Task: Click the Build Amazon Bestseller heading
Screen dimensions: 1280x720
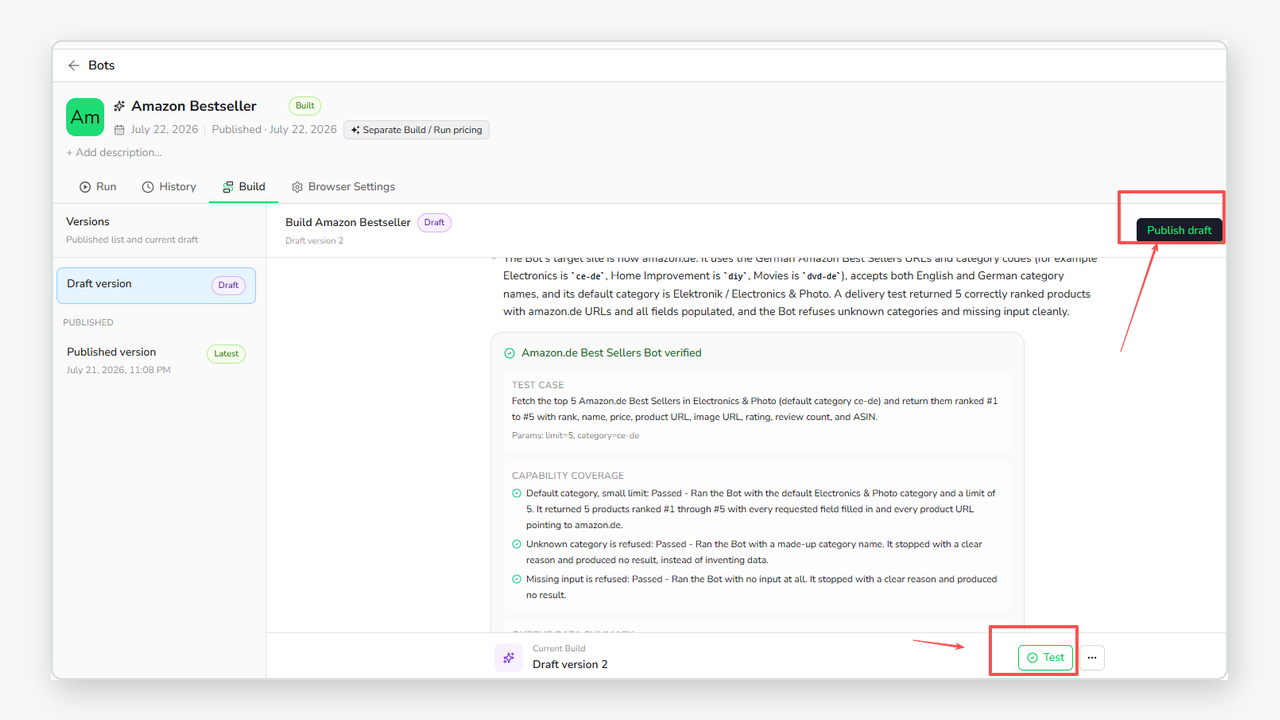Action: [348, 222]
